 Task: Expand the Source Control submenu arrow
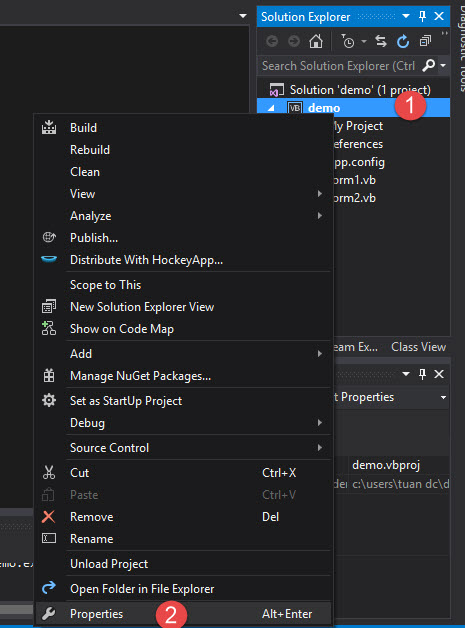tap(320, 447)
